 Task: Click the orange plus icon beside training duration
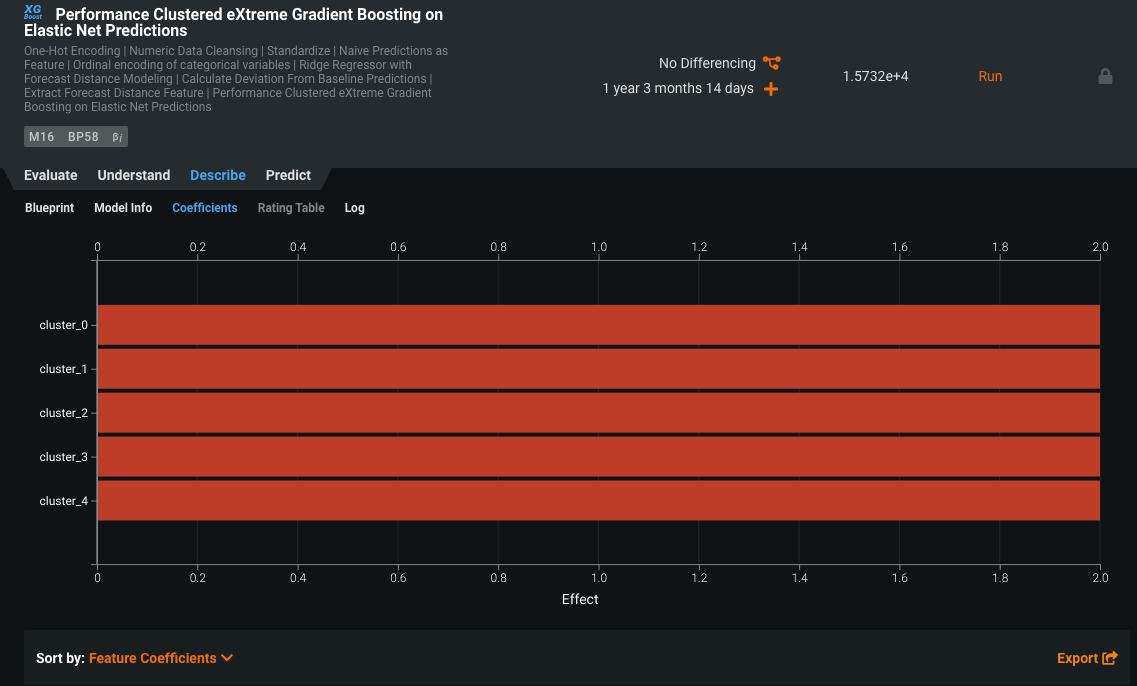pos(771,89)
